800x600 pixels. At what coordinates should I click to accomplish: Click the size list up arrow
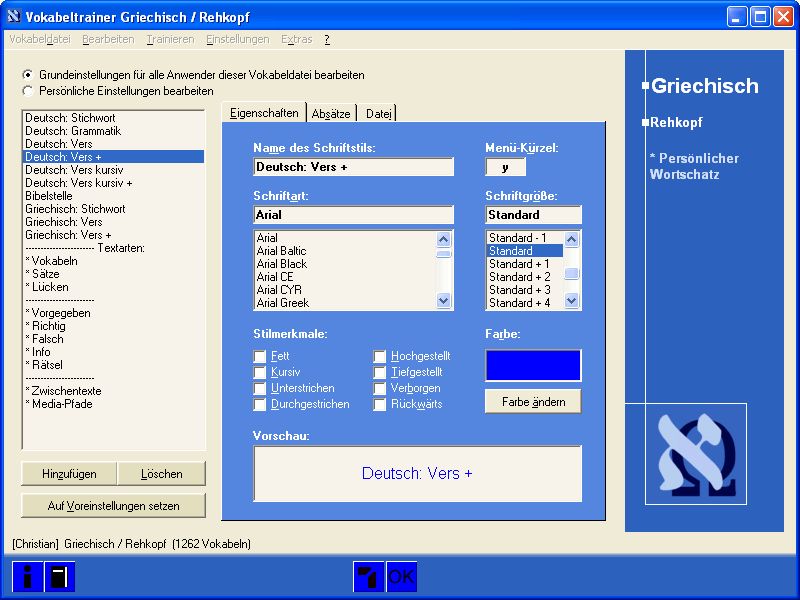click(571, 239)
